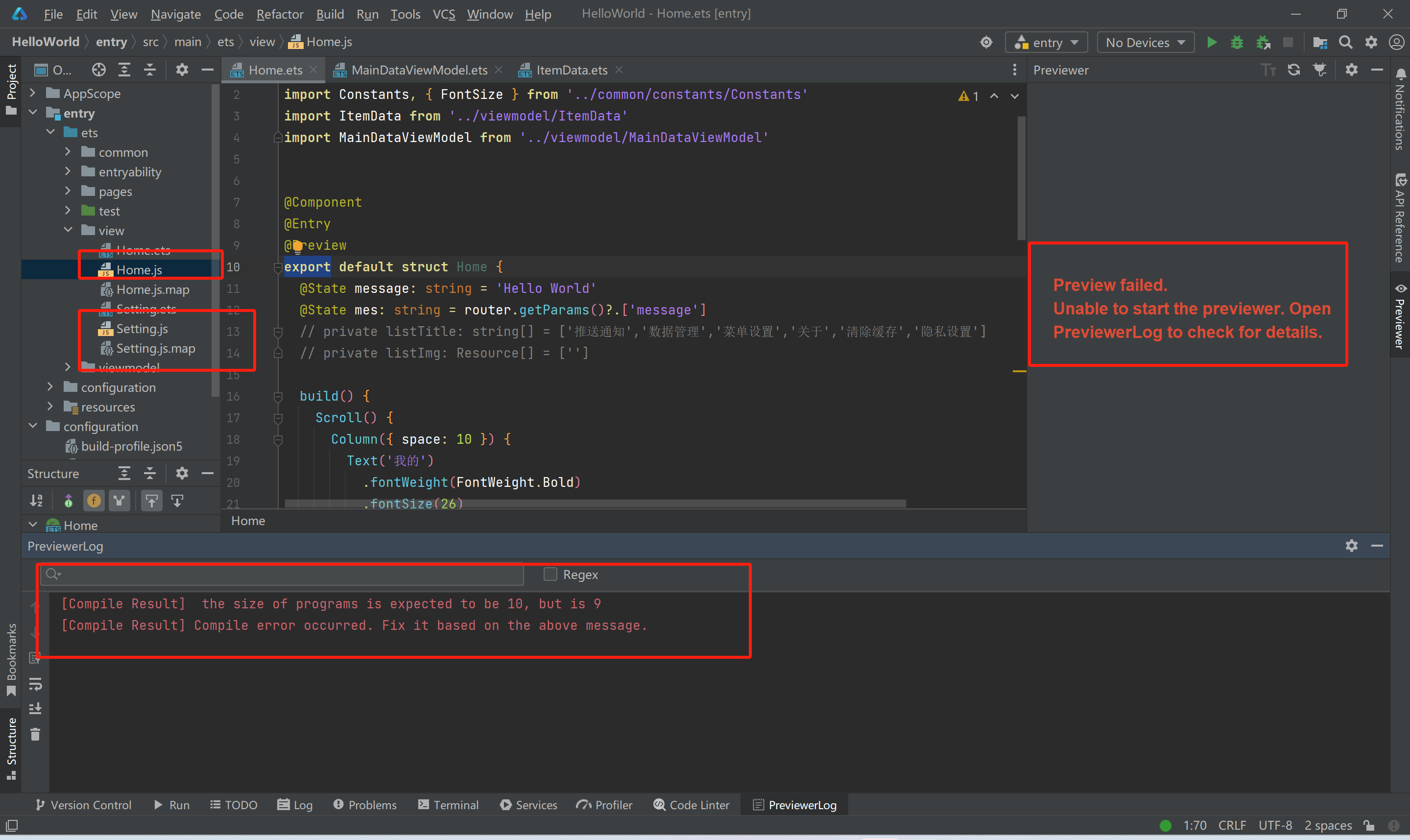Open the Code Linter tool window
This screenshot has height=840, width=1410.
coord(691,804)
